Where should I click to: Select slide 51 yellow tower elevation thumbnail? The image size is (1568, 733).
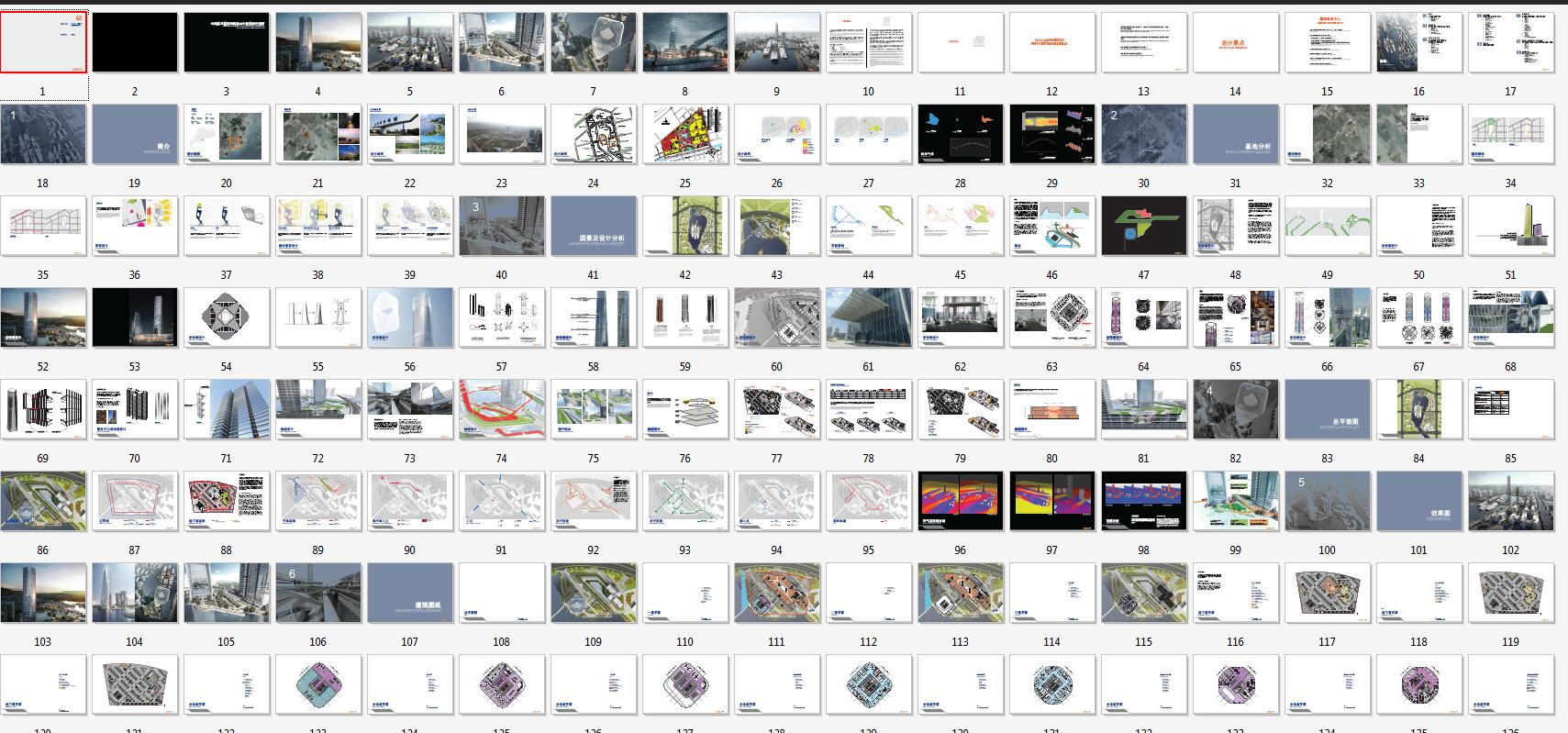pos(1511,226)
